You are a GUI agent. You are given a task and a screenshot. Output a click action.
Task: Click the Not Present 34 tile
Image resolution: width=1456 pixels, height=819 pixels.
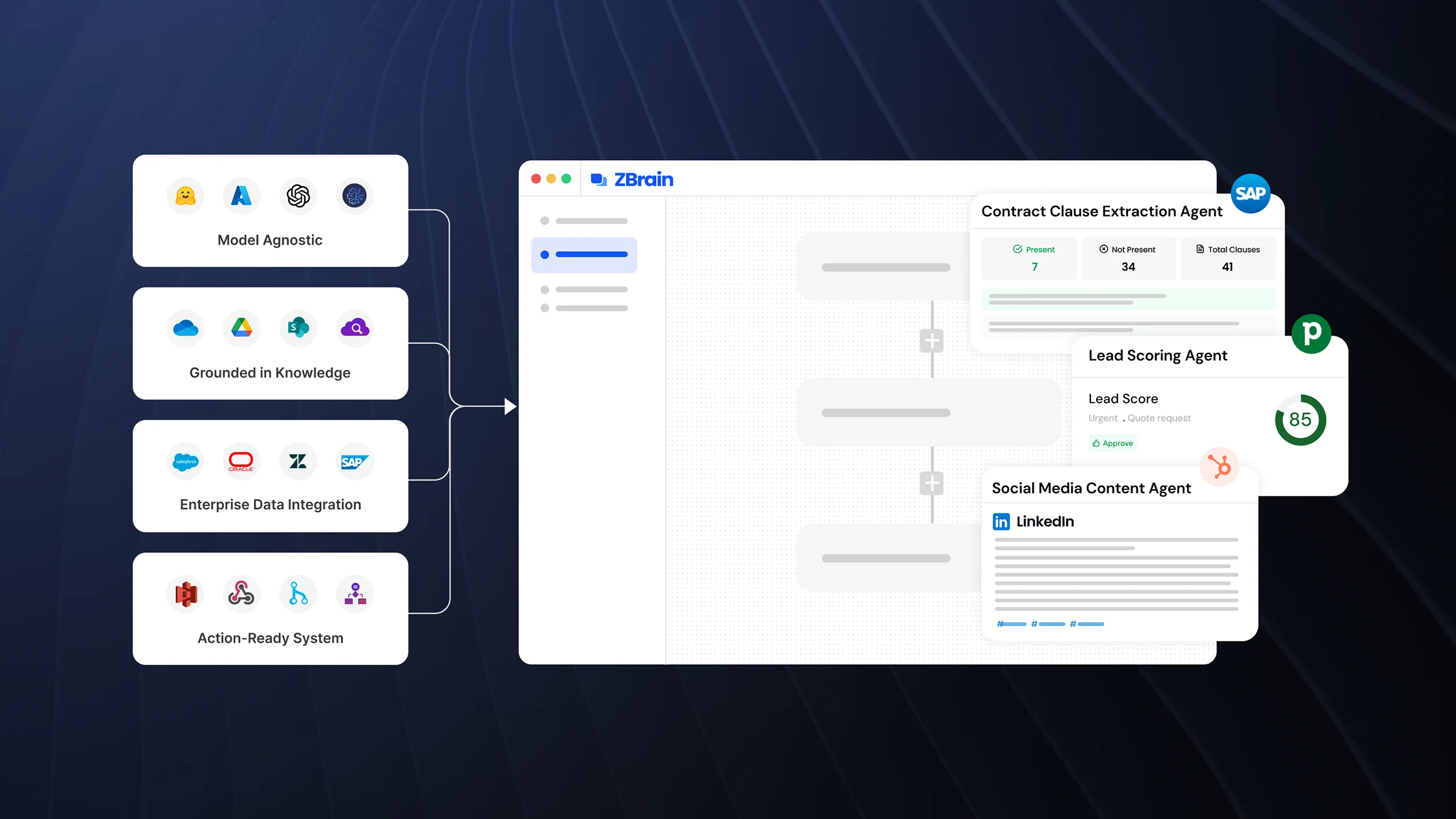click(x=1128, y=259)
